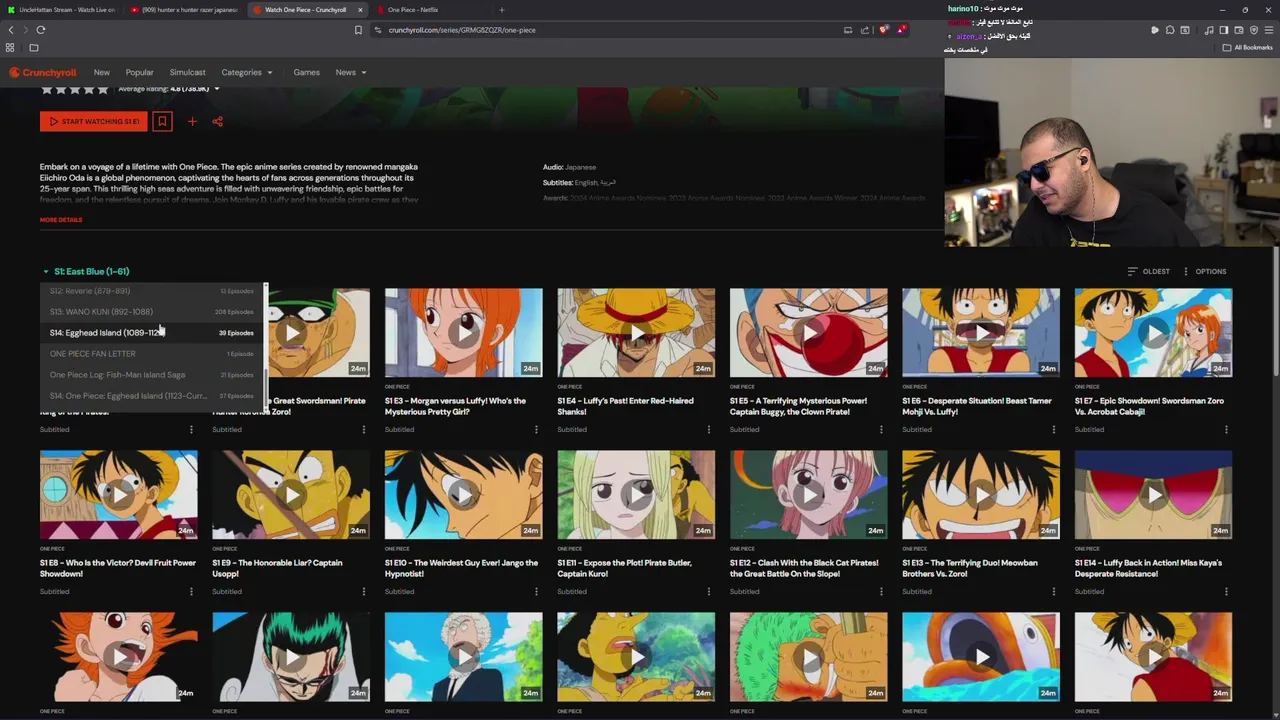Click the Brave shield icon in the address bar

coord(883,30)
